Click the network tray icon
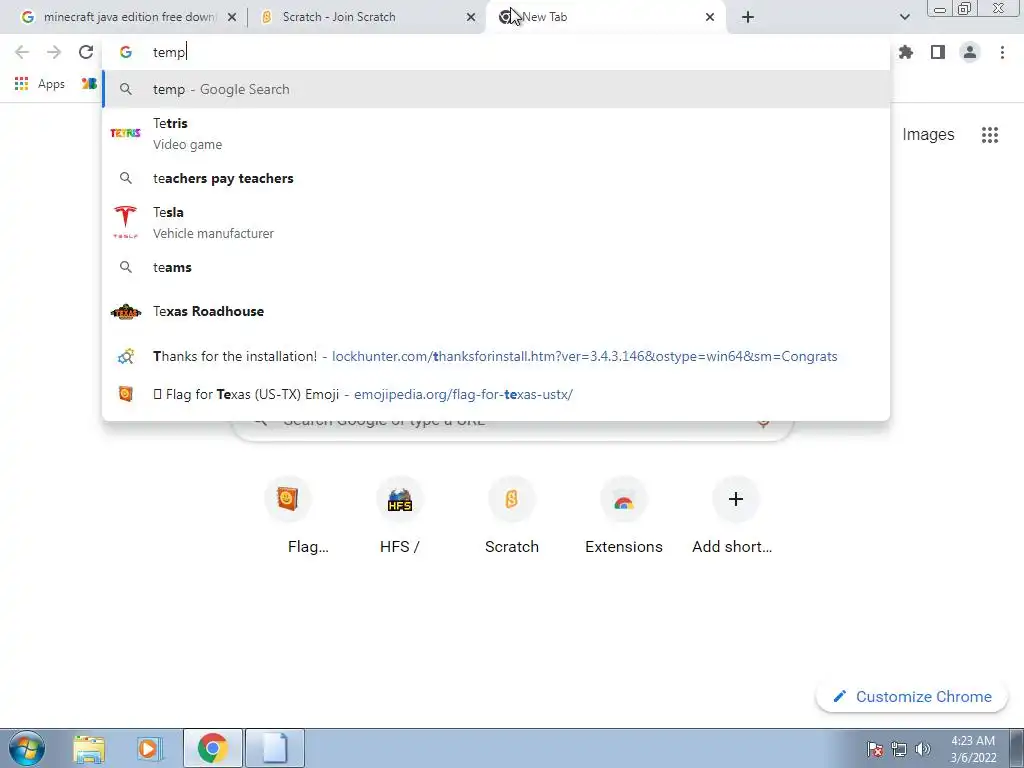This screenshot has height=768, width=1024. click(899, 749)
